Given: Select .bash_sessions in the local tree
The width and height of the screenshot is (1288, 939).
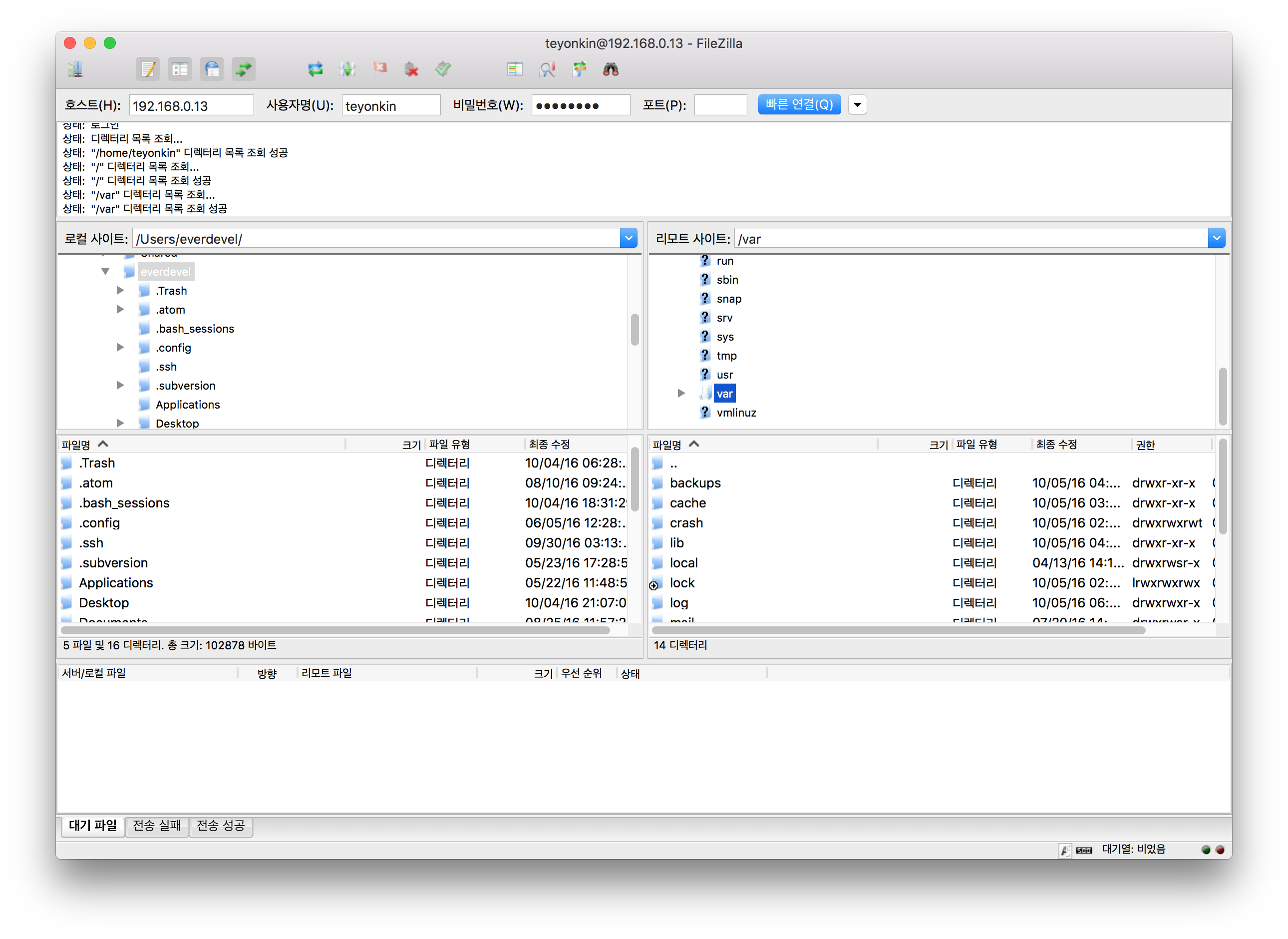Looking at the screenshot, I should coord(195,329).
